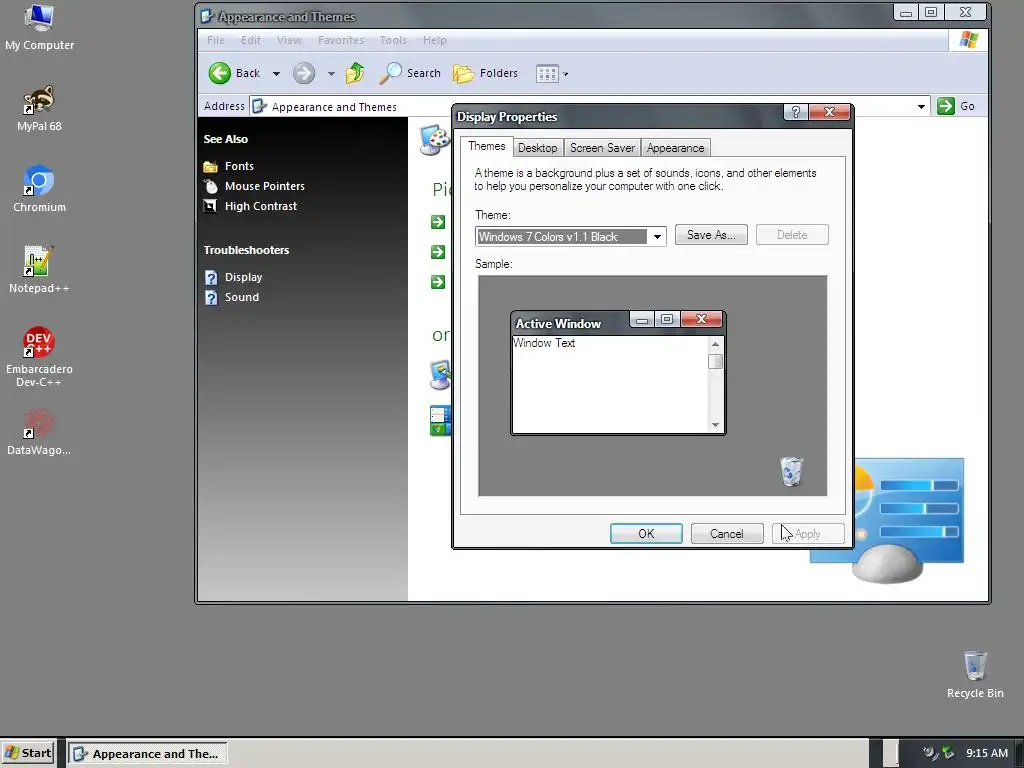Image resolution: width=1024 pixels, height=768 pixels.
Task: Click the Forward arrow toolbar icon
Action: [x=304, y=73]
